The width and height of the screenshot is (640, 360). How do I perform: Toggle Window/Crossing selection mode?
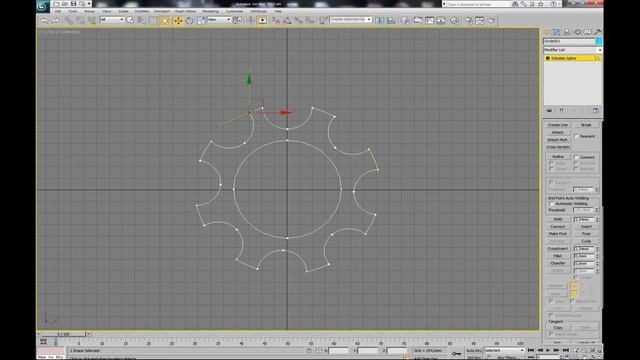164,20
